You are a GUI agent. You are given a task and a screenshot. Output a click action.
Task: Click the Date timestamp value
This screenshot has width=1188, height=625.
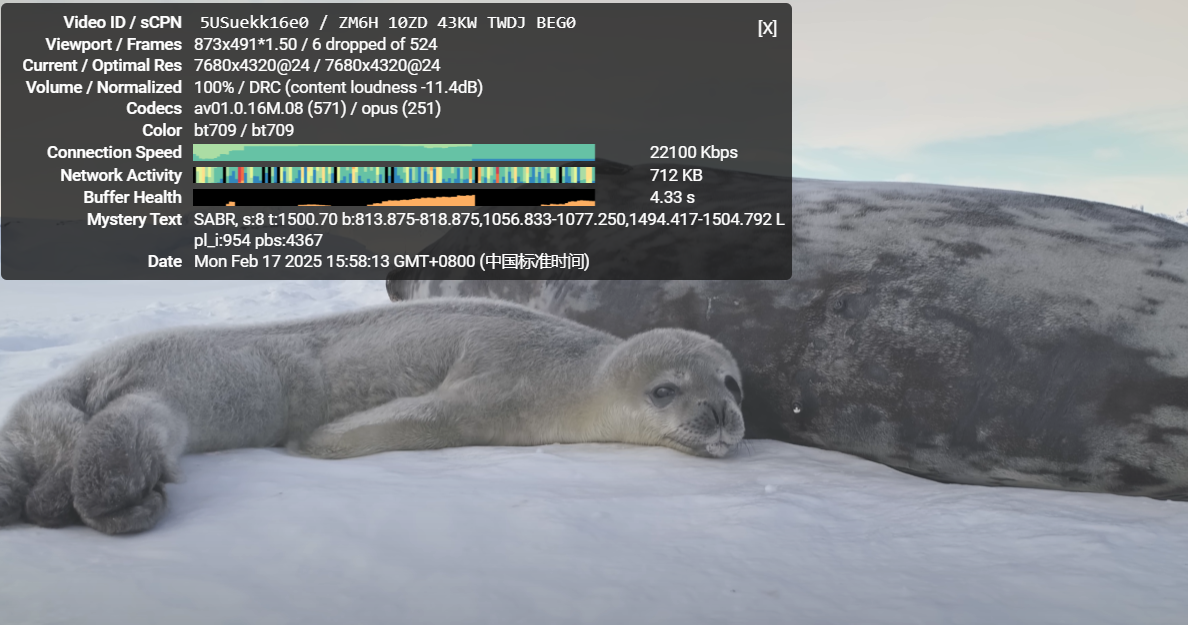(391, 261)
